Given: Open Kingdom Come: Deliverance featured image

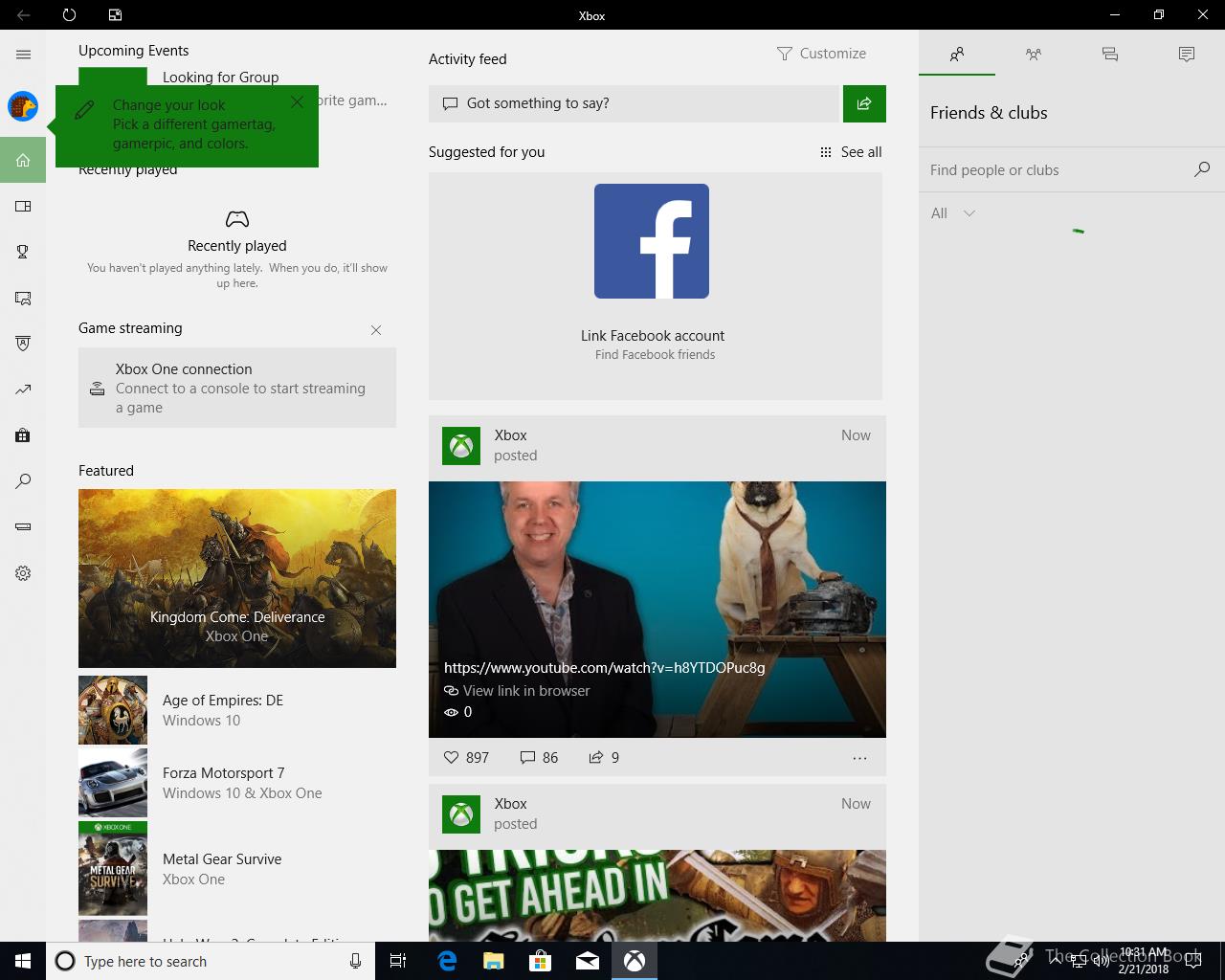Looking at the screenshot, I should point(237,578).
